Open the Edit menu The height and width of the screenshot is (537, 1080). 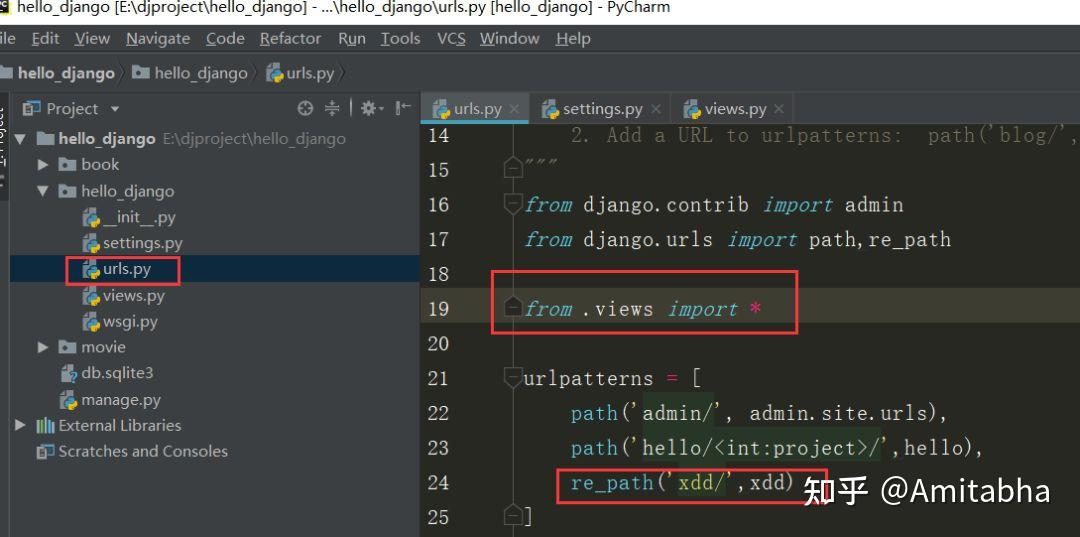pos(45,39)
